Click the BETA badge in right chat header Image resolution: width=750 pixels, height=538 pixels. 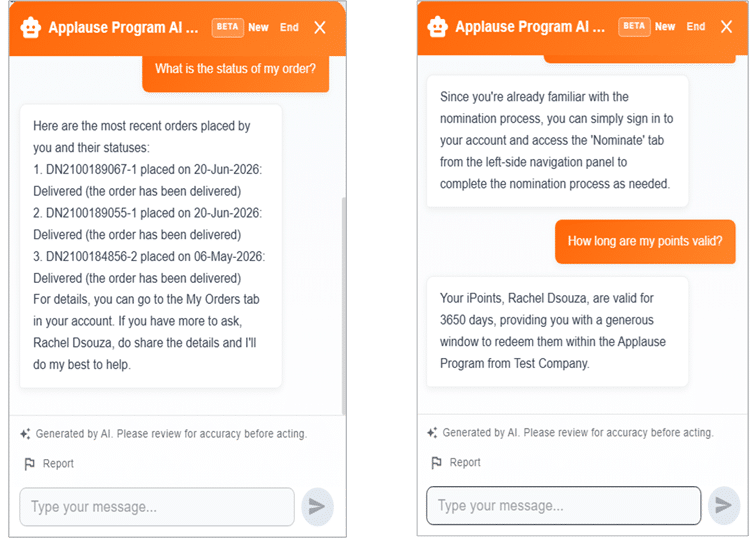634,26
